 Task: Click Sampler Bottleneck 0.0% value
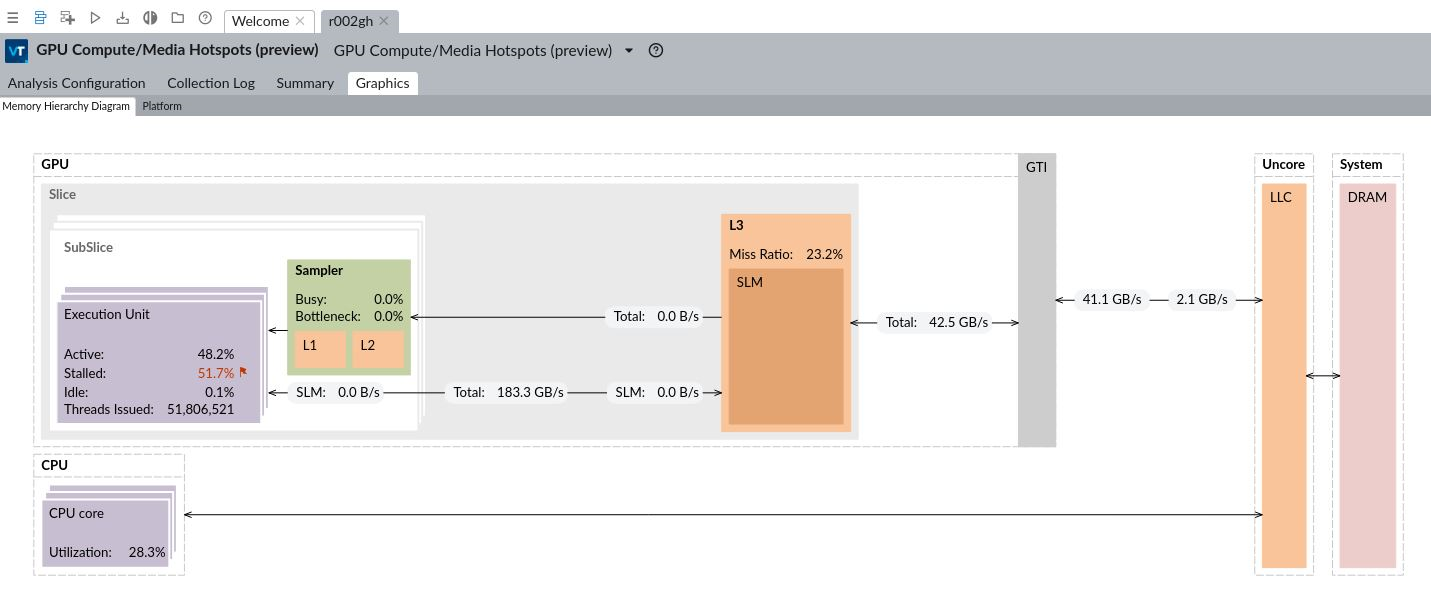coord(388,316)
